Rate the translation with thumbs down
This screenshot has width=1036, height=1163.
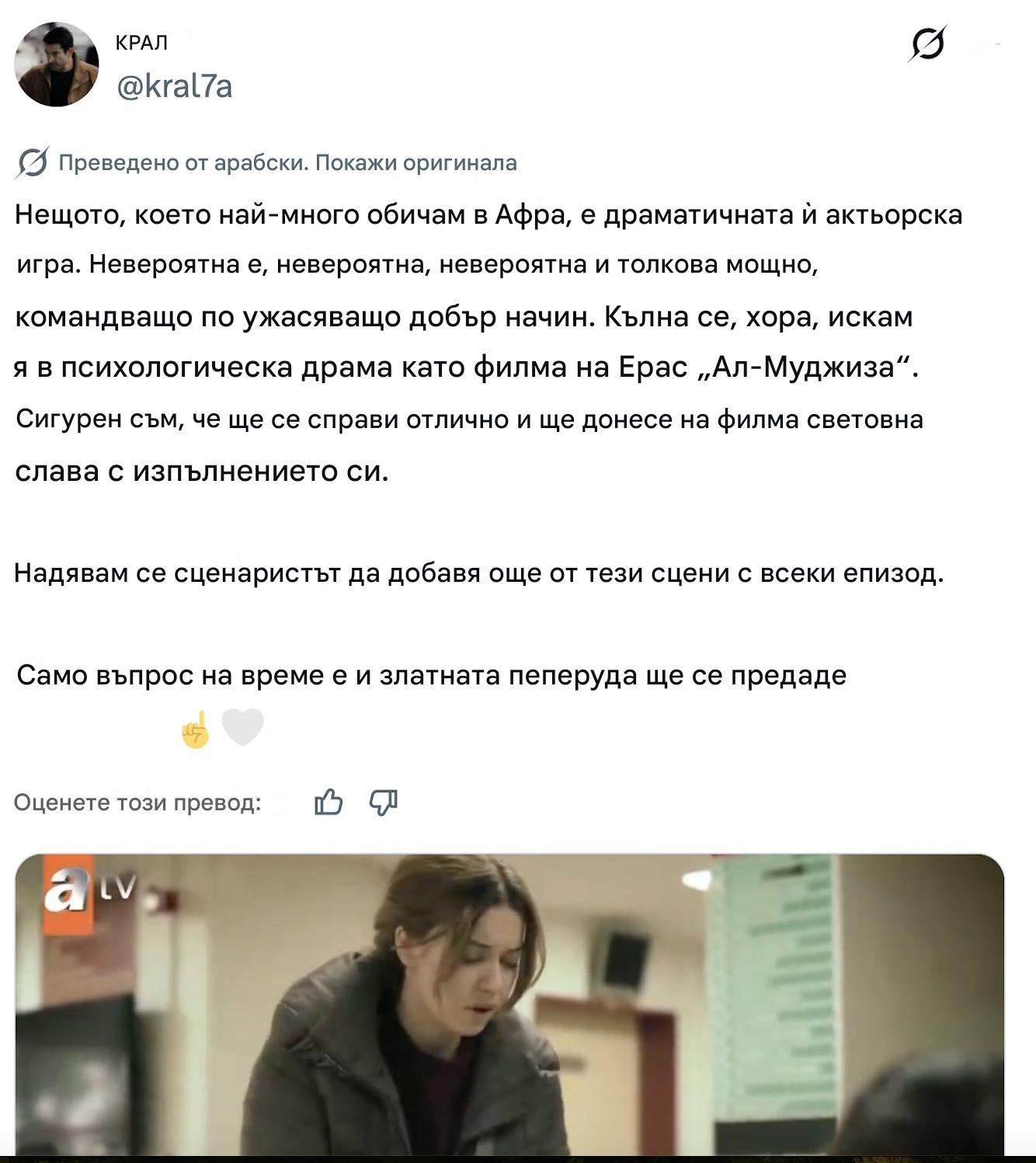(x=384, y=802)
